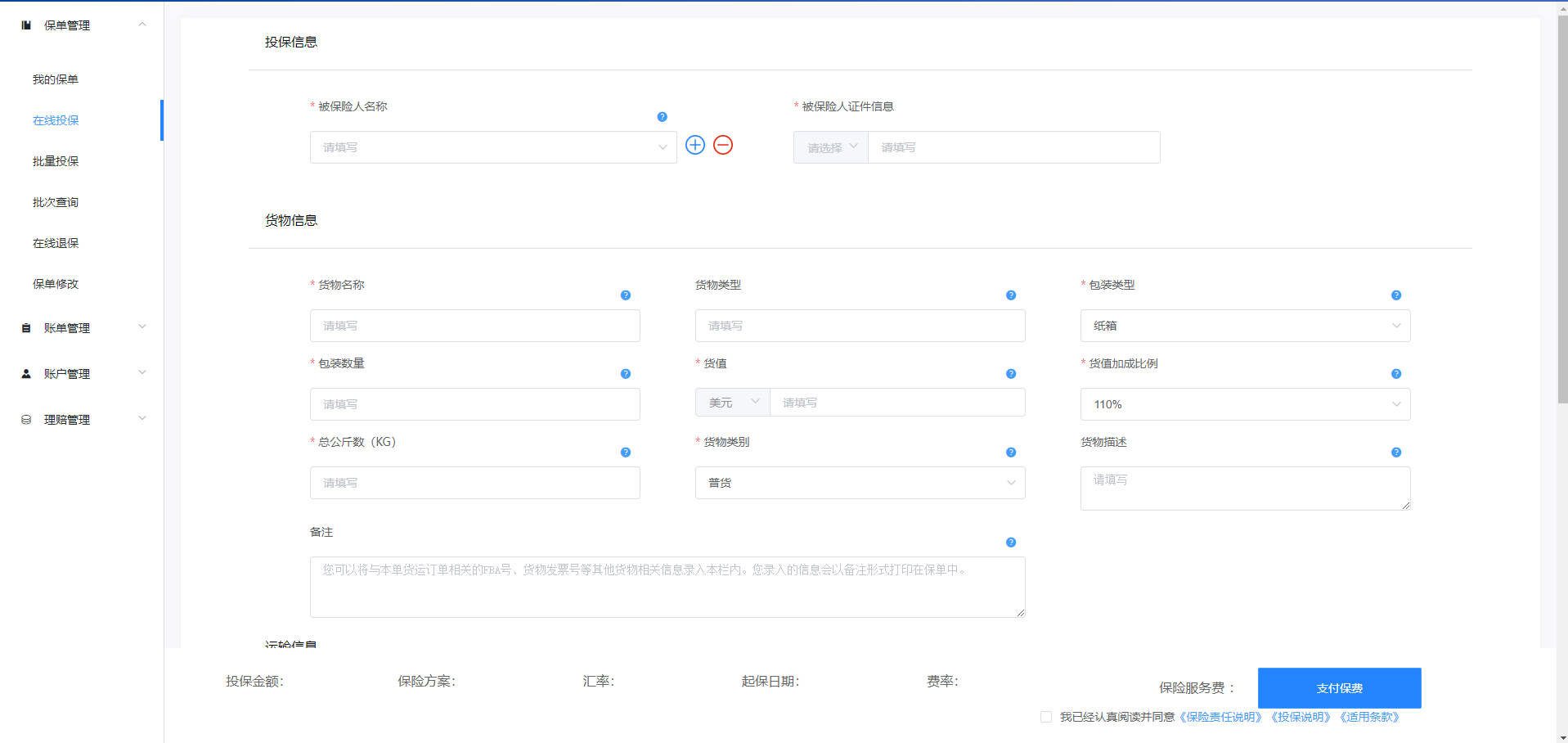The height and width of the screenshot is (743, 1568).
Task: Click help icon beside 包装数量
Action: click(626, 374)
